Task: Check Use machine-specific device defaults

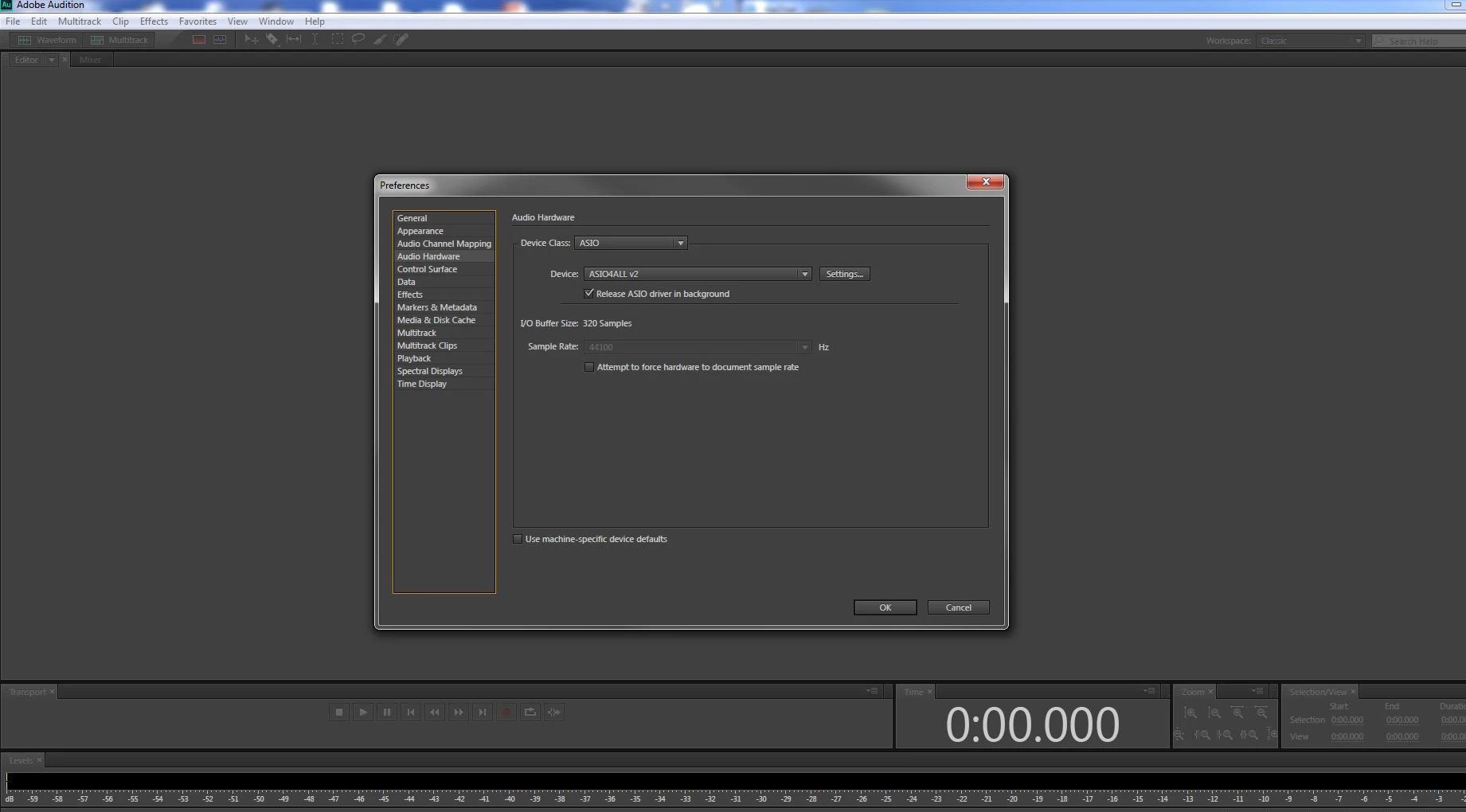Action: [x=518, y=539]
